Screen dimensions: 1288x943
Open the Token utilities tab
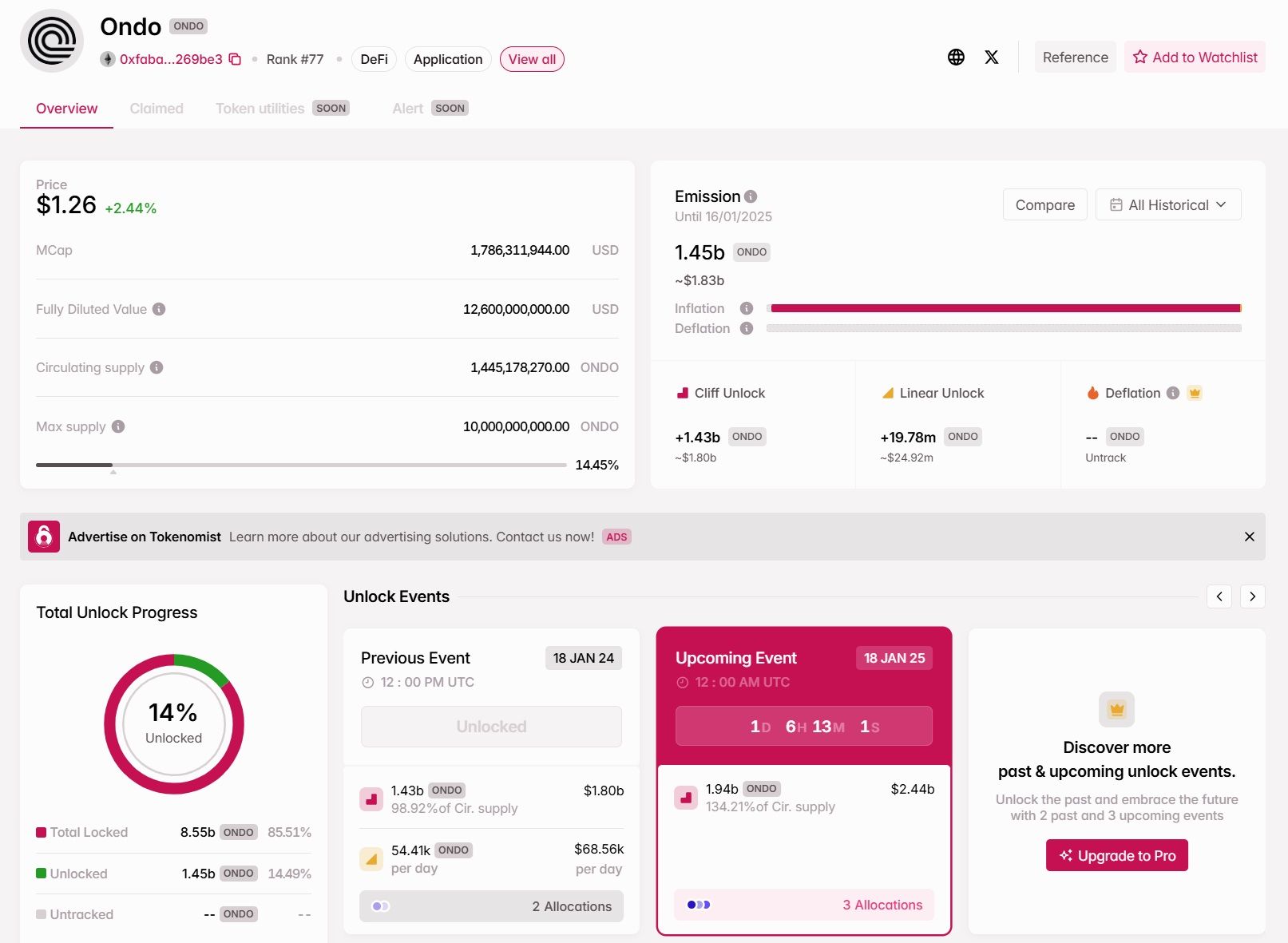pos(282,109)
